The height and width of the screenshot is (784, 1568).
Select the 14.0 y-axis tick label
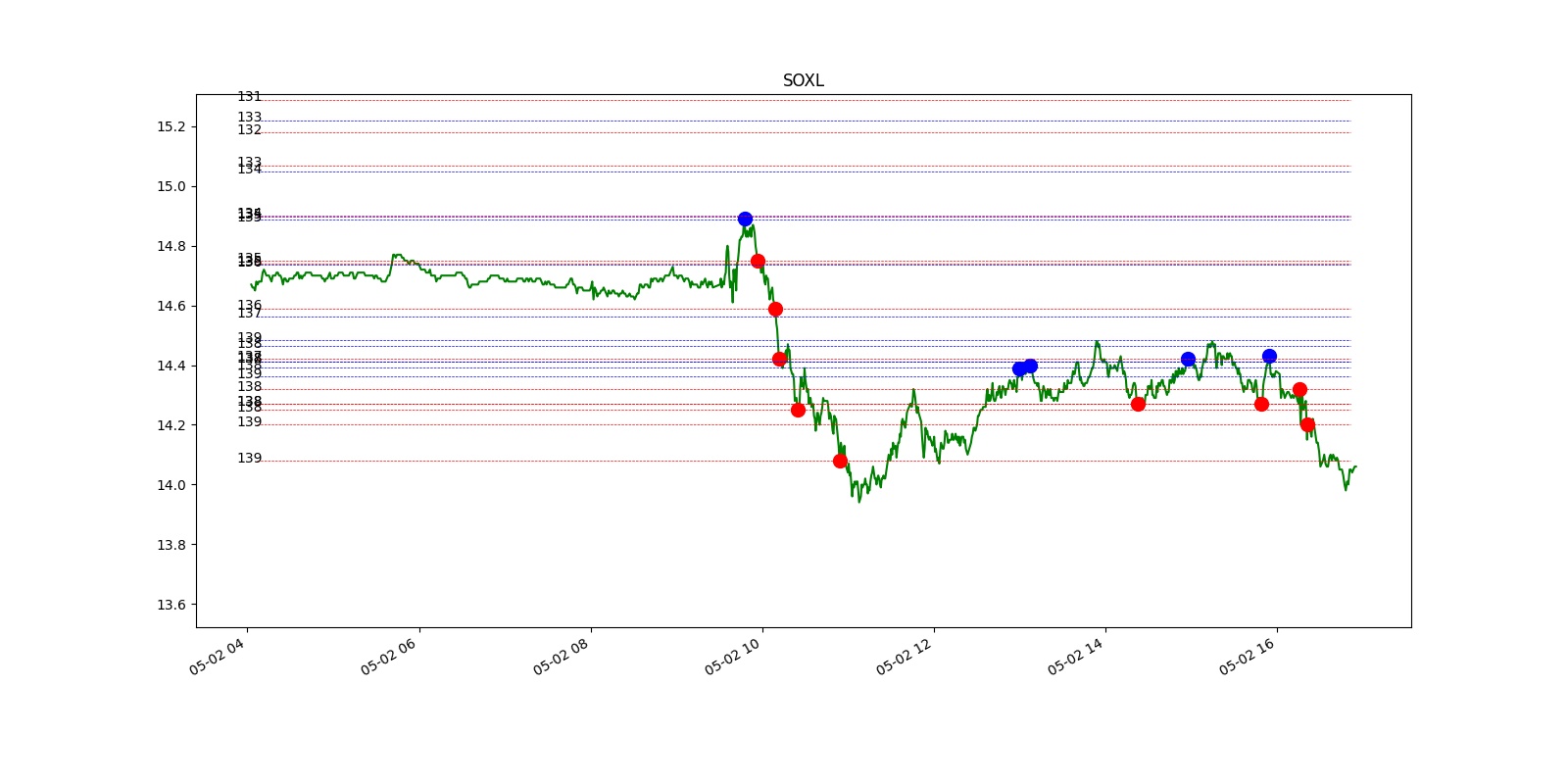[x=171, y=486]
